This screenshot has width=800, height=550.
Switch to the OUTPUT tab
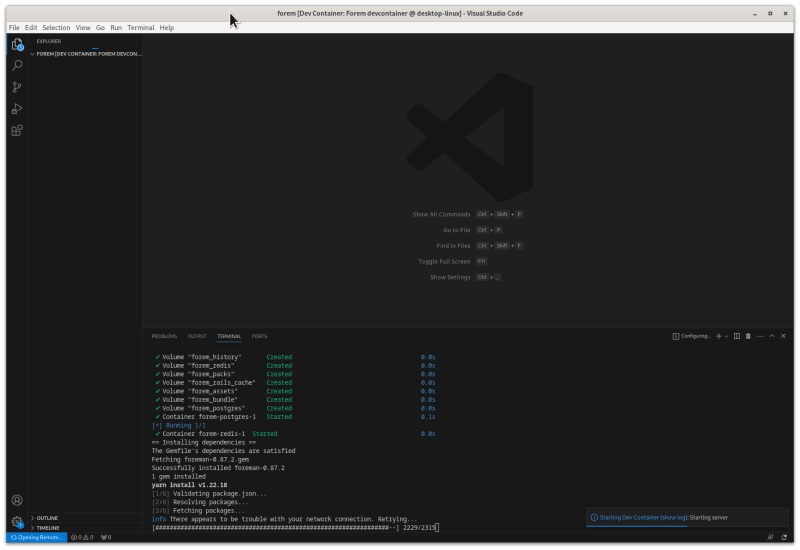point(197,336)
